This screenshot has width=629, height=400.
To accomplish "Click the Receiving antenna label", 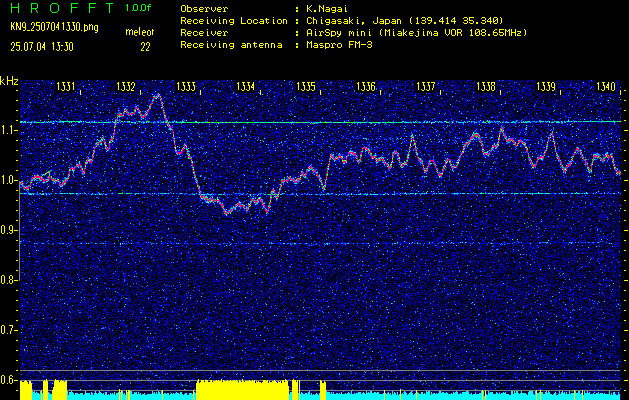I will [231, 45].
